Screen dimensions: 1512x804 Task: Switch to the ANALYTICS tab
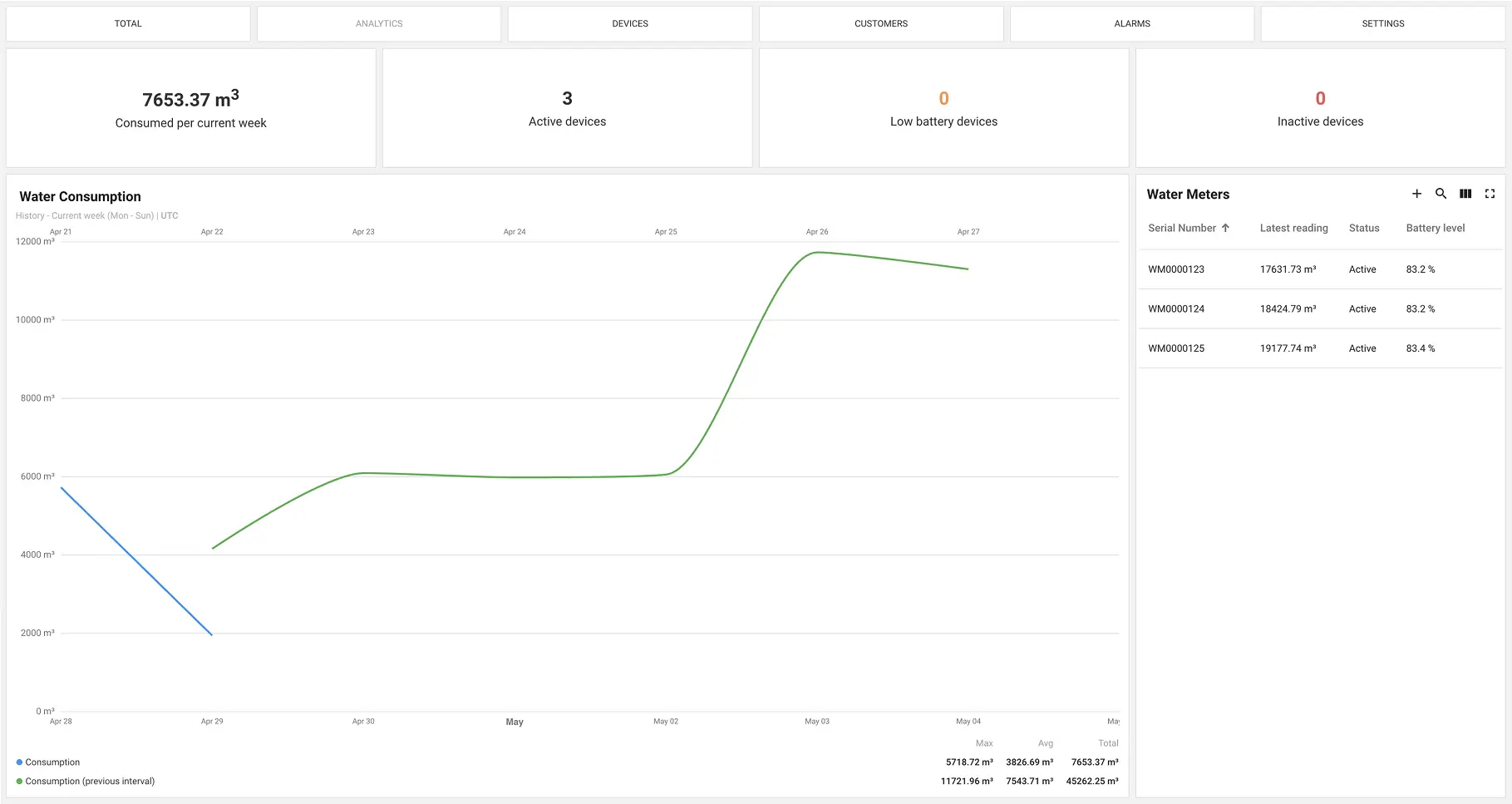click(379, 23)
